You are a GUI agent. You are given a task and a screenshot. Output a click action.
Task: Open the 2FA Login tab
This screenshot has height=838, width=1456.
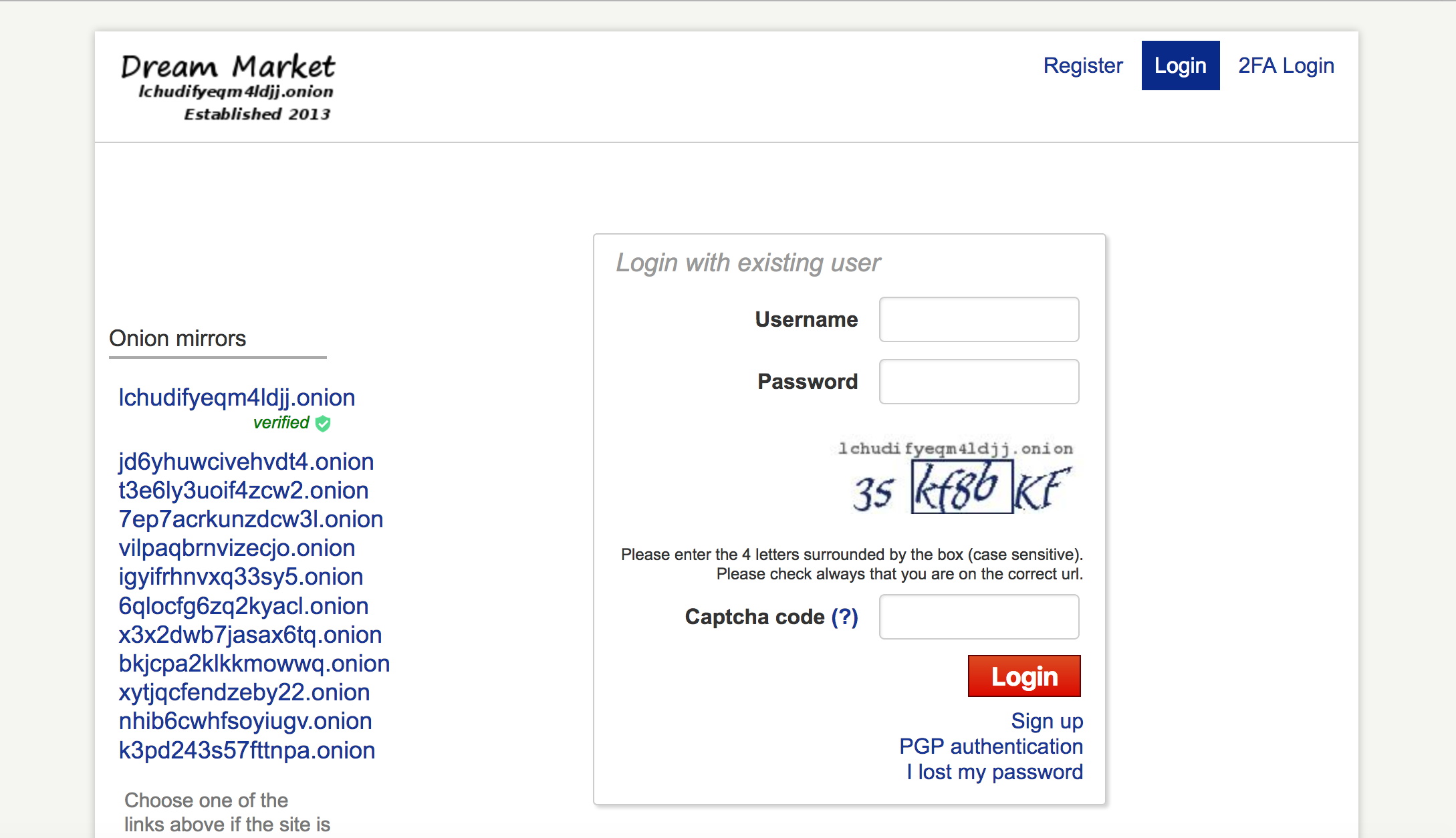coord(1286,65)
